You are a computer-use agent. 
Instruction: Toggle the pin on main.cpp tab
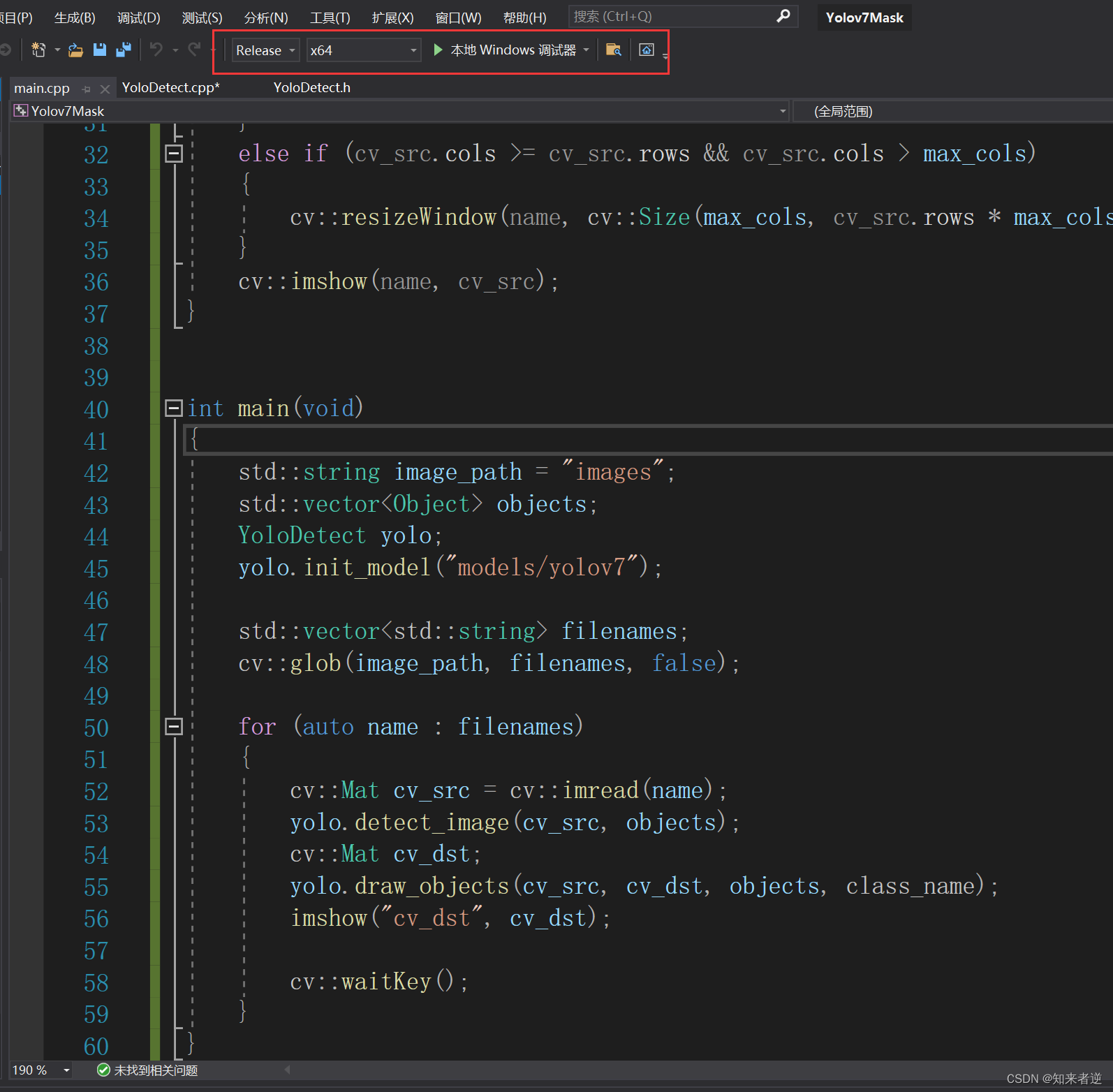pyautogui.click(x=87, y=89)
